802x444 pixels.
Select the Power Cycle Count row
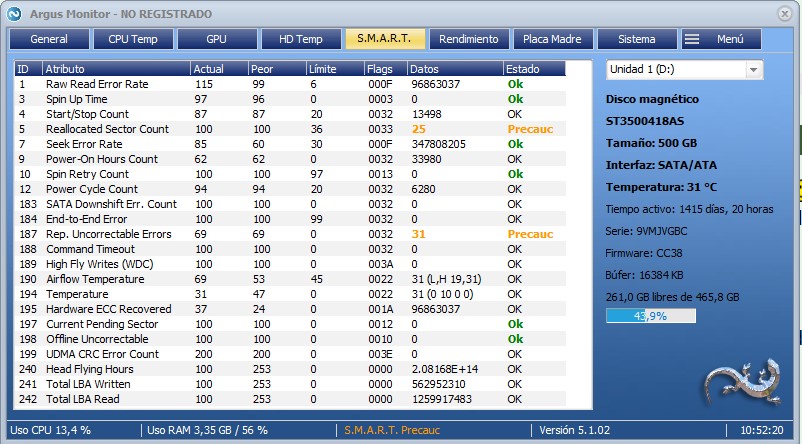(x=290, y=189)
